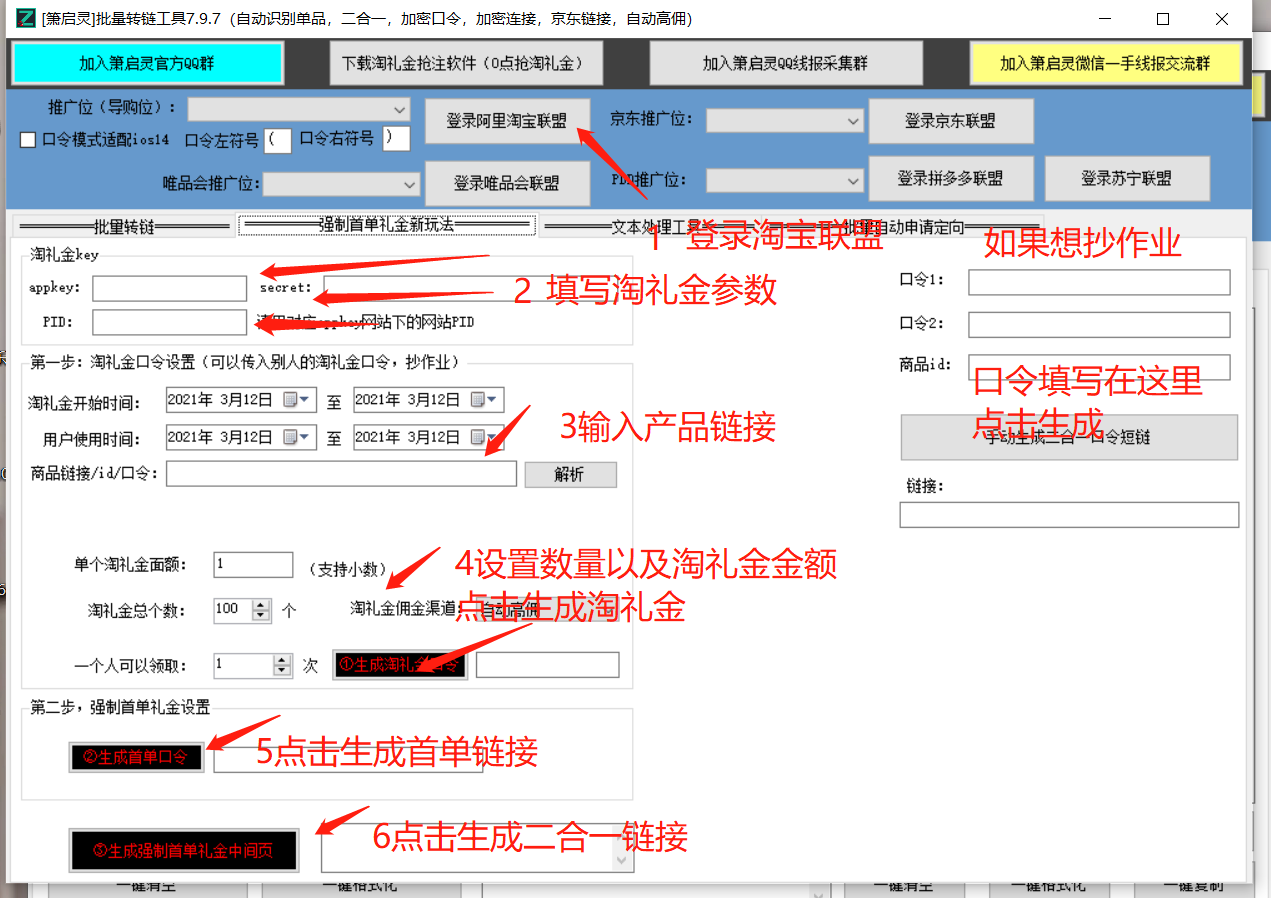Click the 第二步，强制首单礼金设置 label

click(120, 707)
